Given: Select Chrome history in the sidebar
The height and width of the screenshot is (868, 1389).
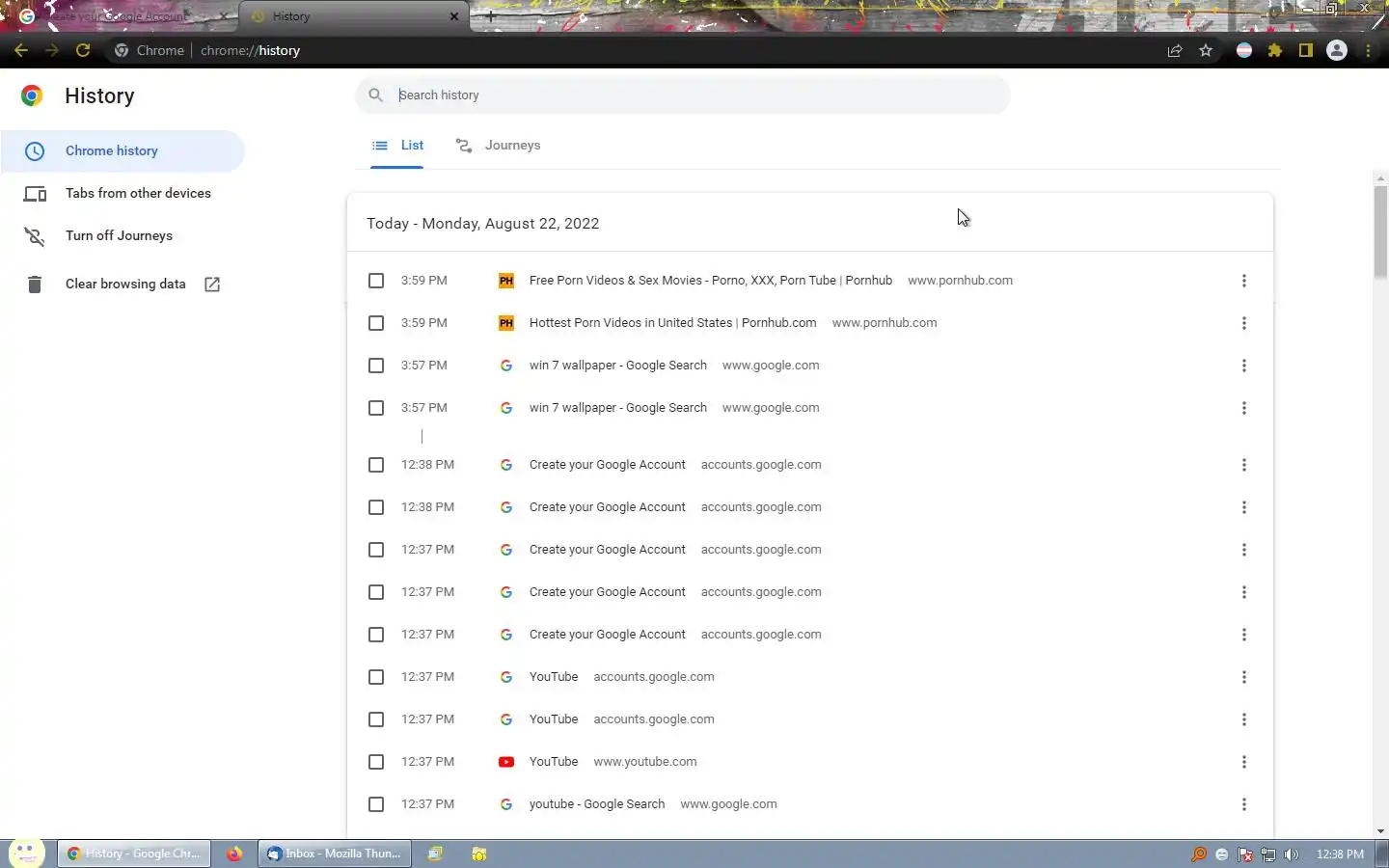Looking at the screenshot, I should click(x=123, y=151).
